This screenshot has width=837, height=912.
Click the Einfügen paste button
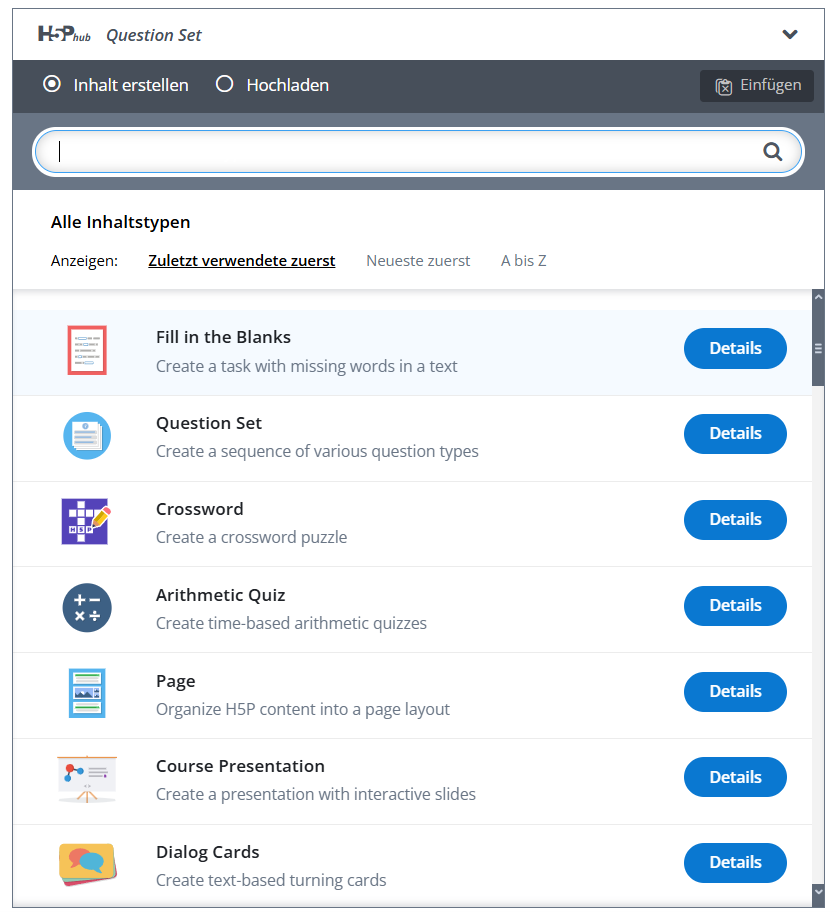(756, 86)
